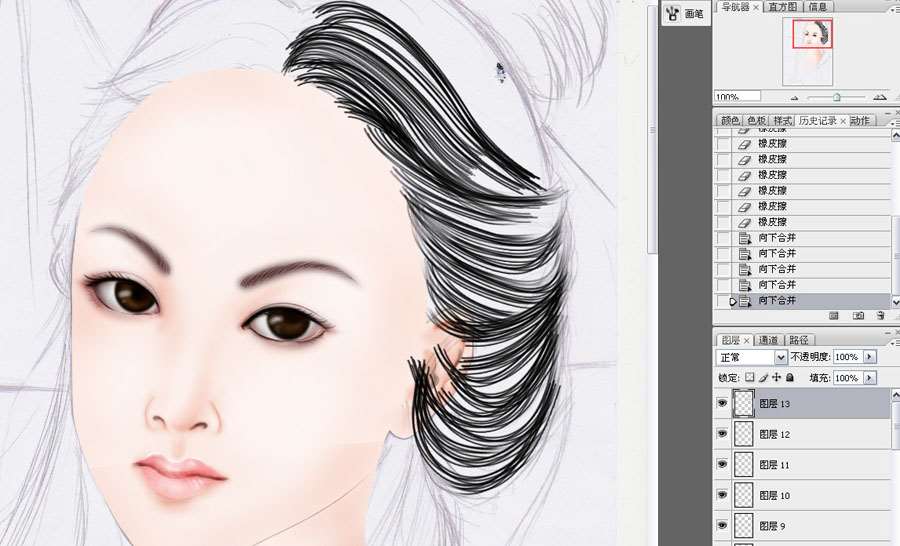Create new snapshot with camera icon

point(858,316)
